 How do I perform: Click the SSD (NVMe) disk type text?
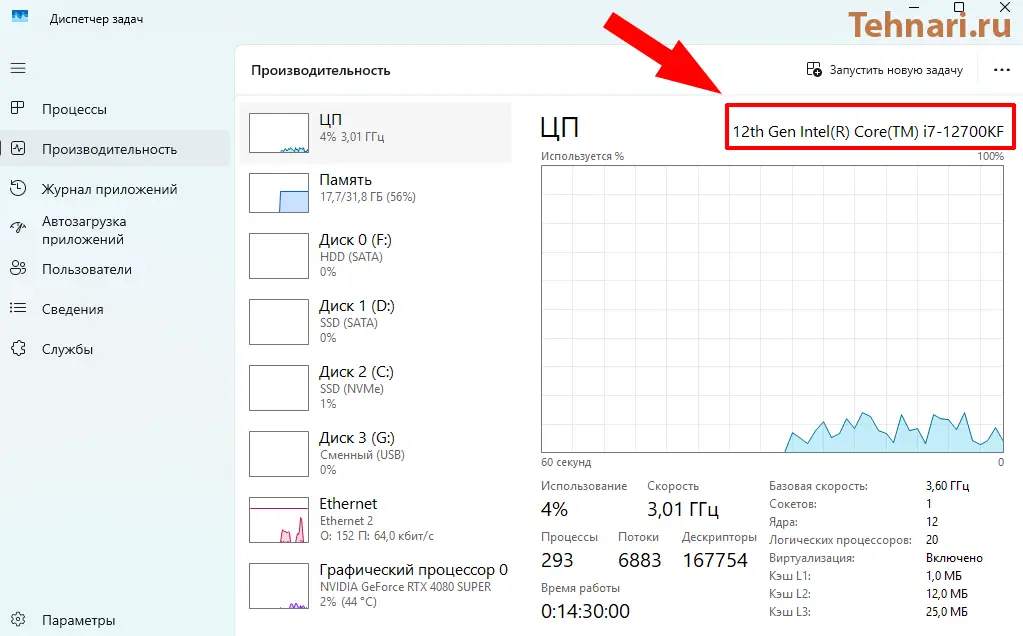point(352,389)
